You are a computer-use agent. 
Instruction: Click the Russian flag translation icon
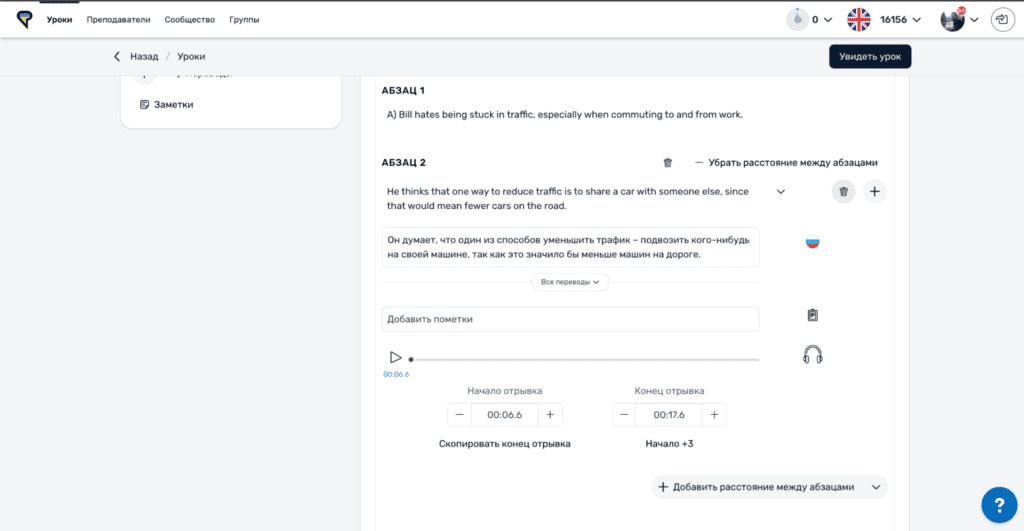pyautogui.click(x=812, y=242)
